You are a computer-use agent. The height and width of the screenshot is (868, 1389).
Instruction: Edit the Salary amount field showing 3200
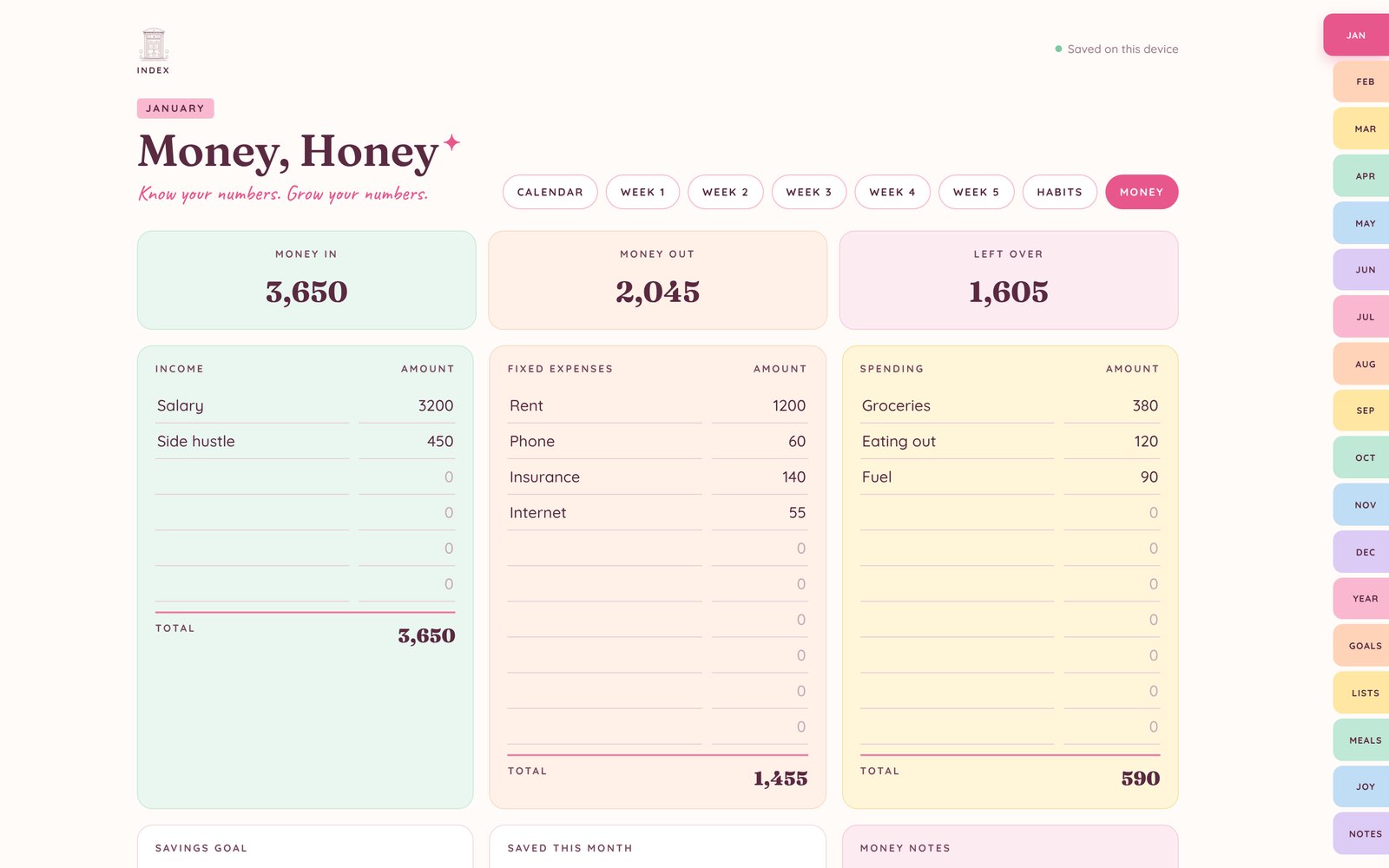point(407,406)
